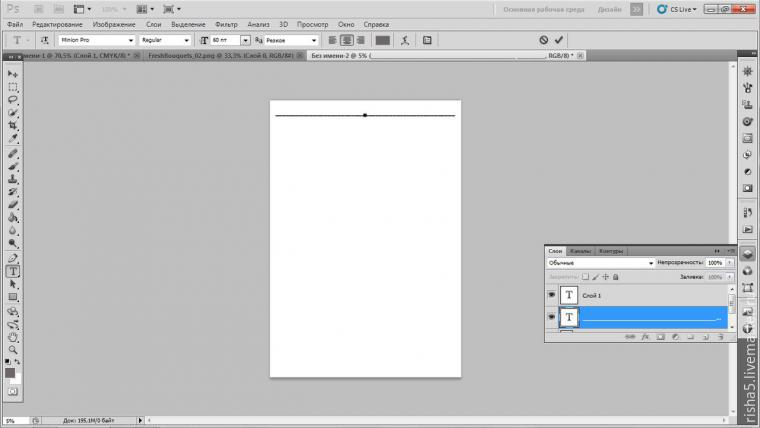760x428 pixels.
Task: Select the History Brush tool
Action: pyautogui.click(x=13, y=192)
